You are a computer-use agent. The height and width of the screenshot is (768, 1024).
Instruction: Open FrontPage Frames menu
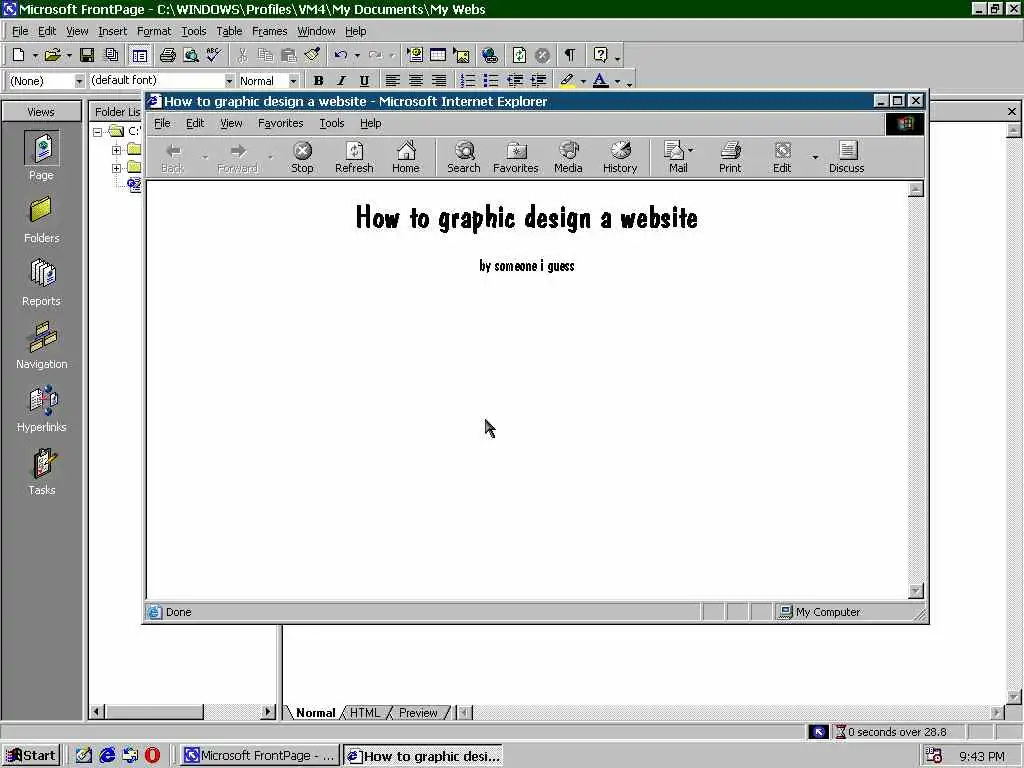[x=269, y=31]
